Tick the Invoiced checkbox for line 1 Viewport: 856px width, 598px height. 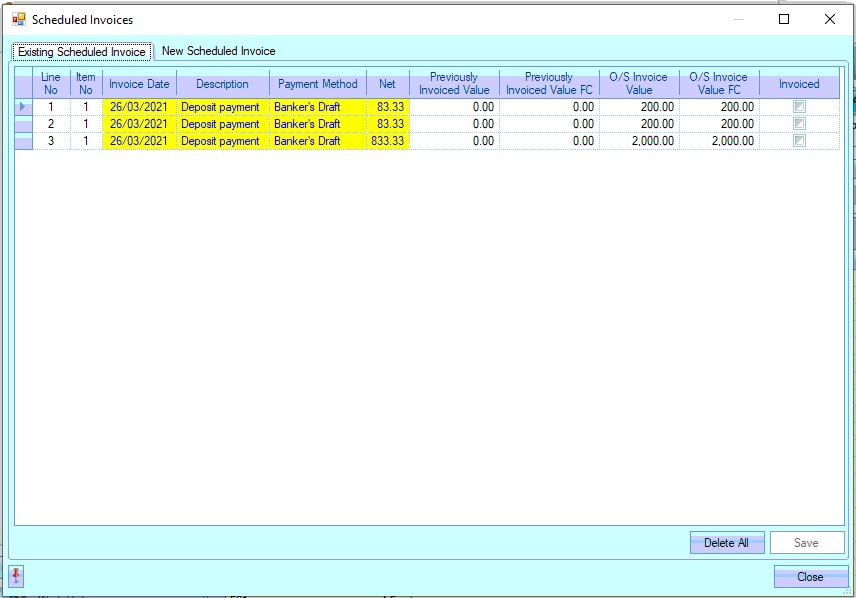point(799,107)
